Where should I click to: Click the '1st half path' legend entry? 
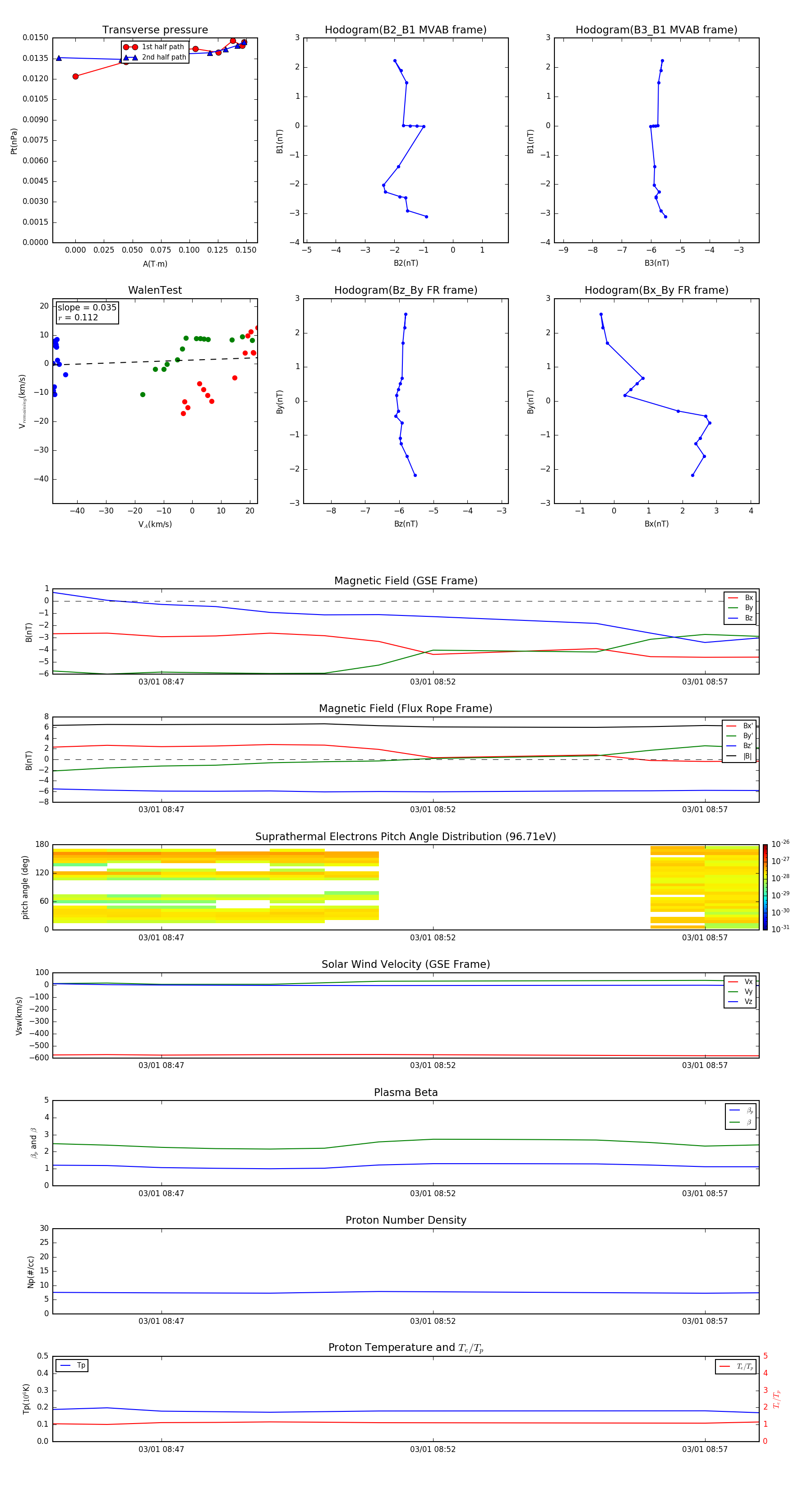tap(154, 47)
